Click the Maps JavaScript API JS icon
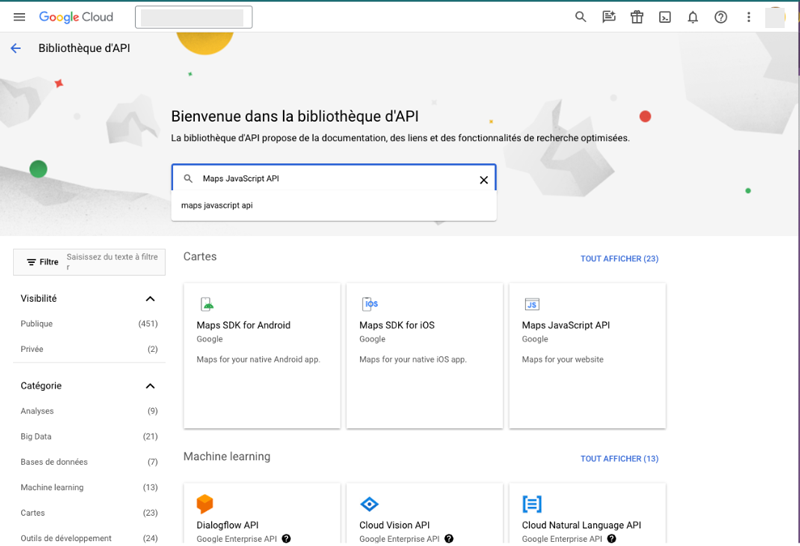 (532, 304)
